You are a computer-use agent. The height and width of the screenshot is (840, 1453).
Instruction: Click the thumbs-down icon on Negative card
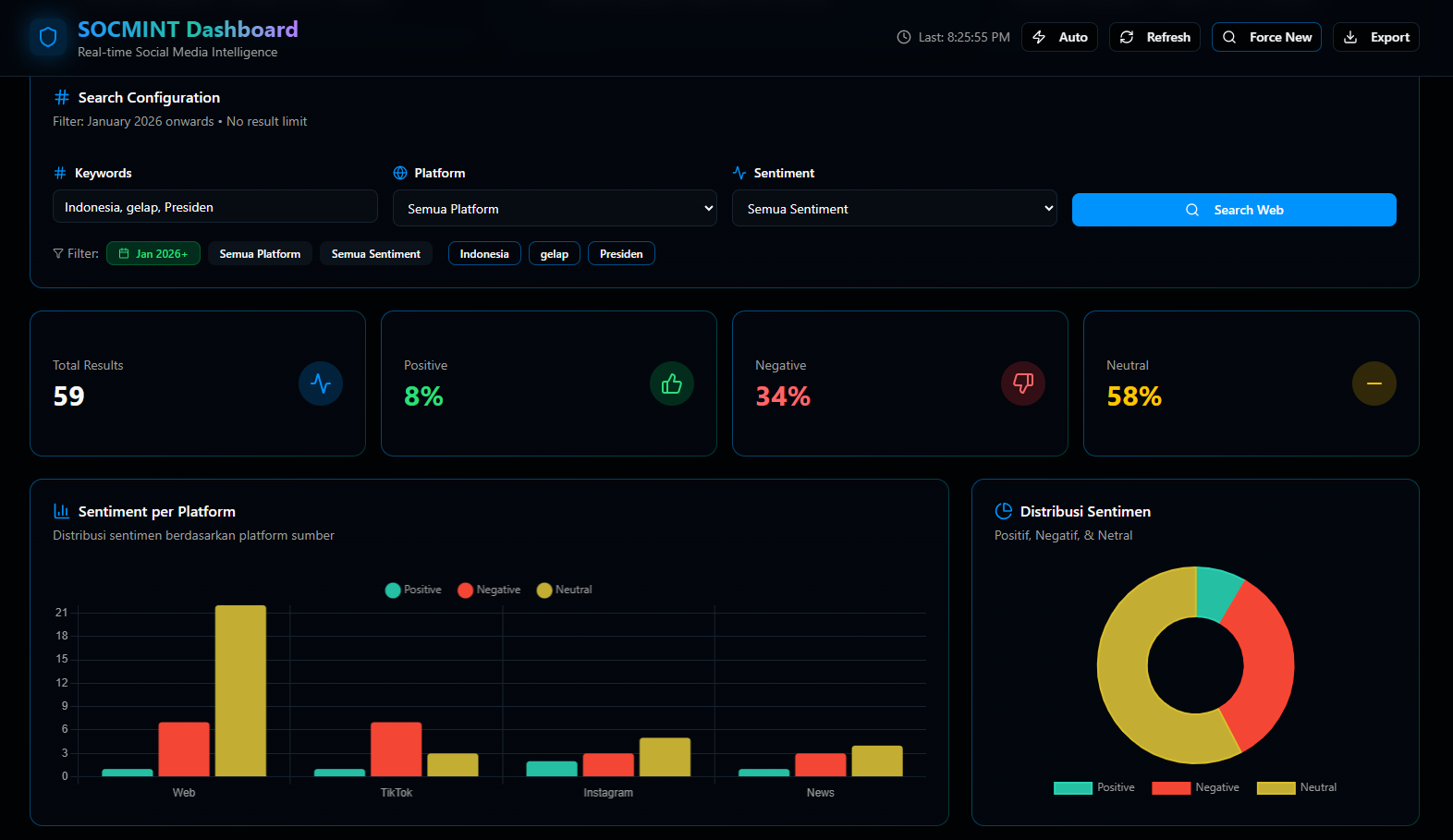[1023, 383]
